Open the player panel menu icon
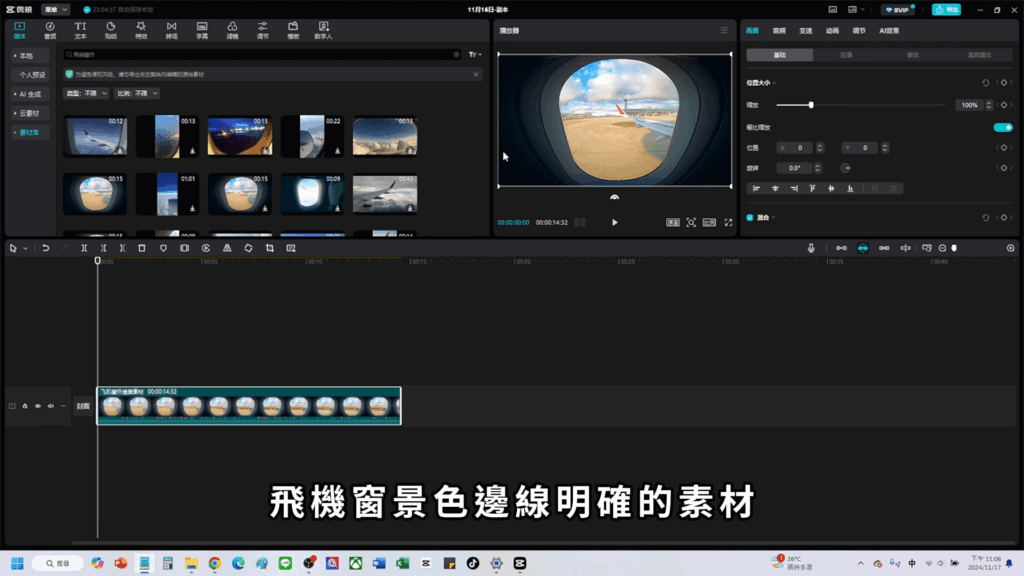Viewport: 1024px width, 576px height. point(724,30)
